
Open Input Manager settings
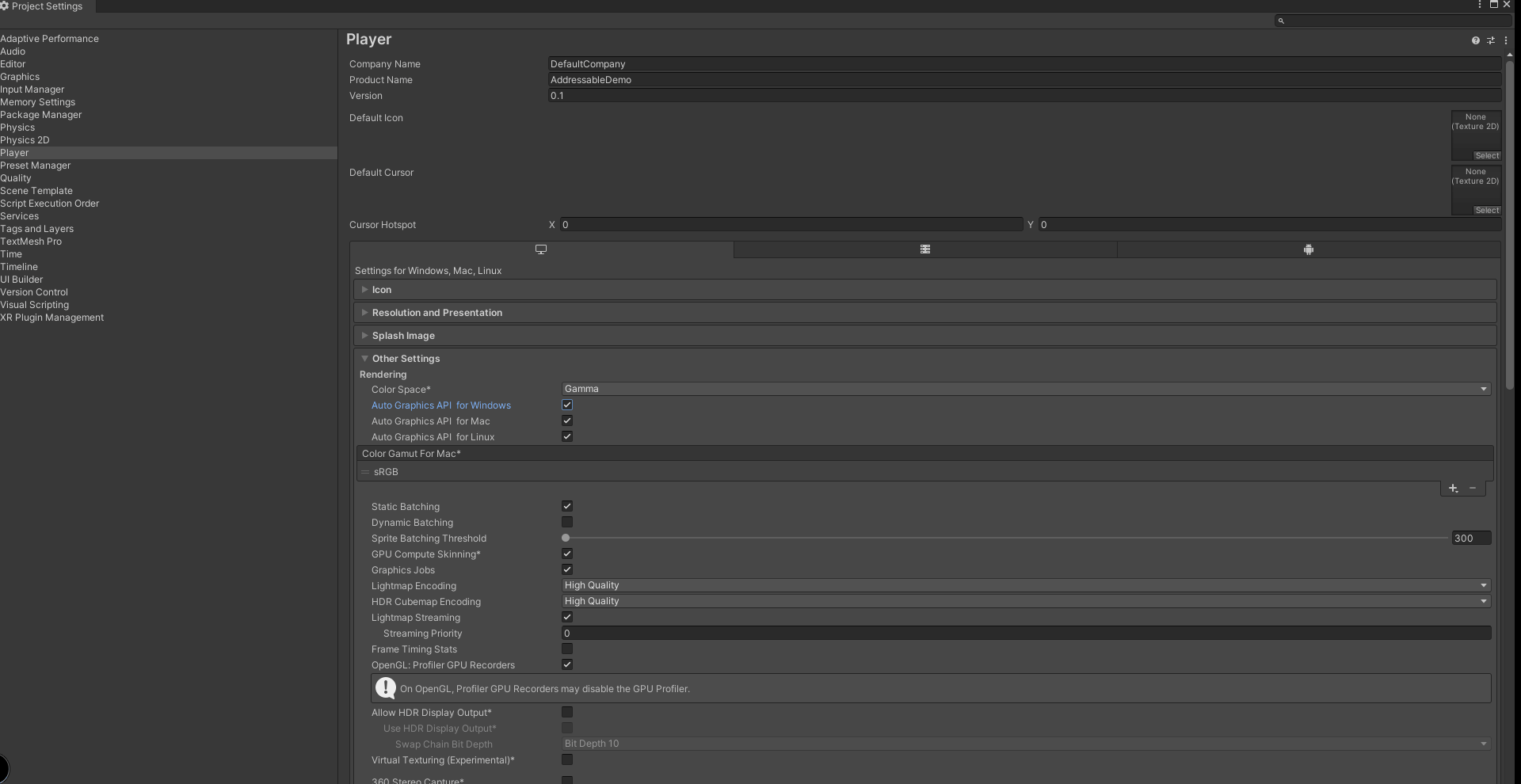(x=32, y=89)
